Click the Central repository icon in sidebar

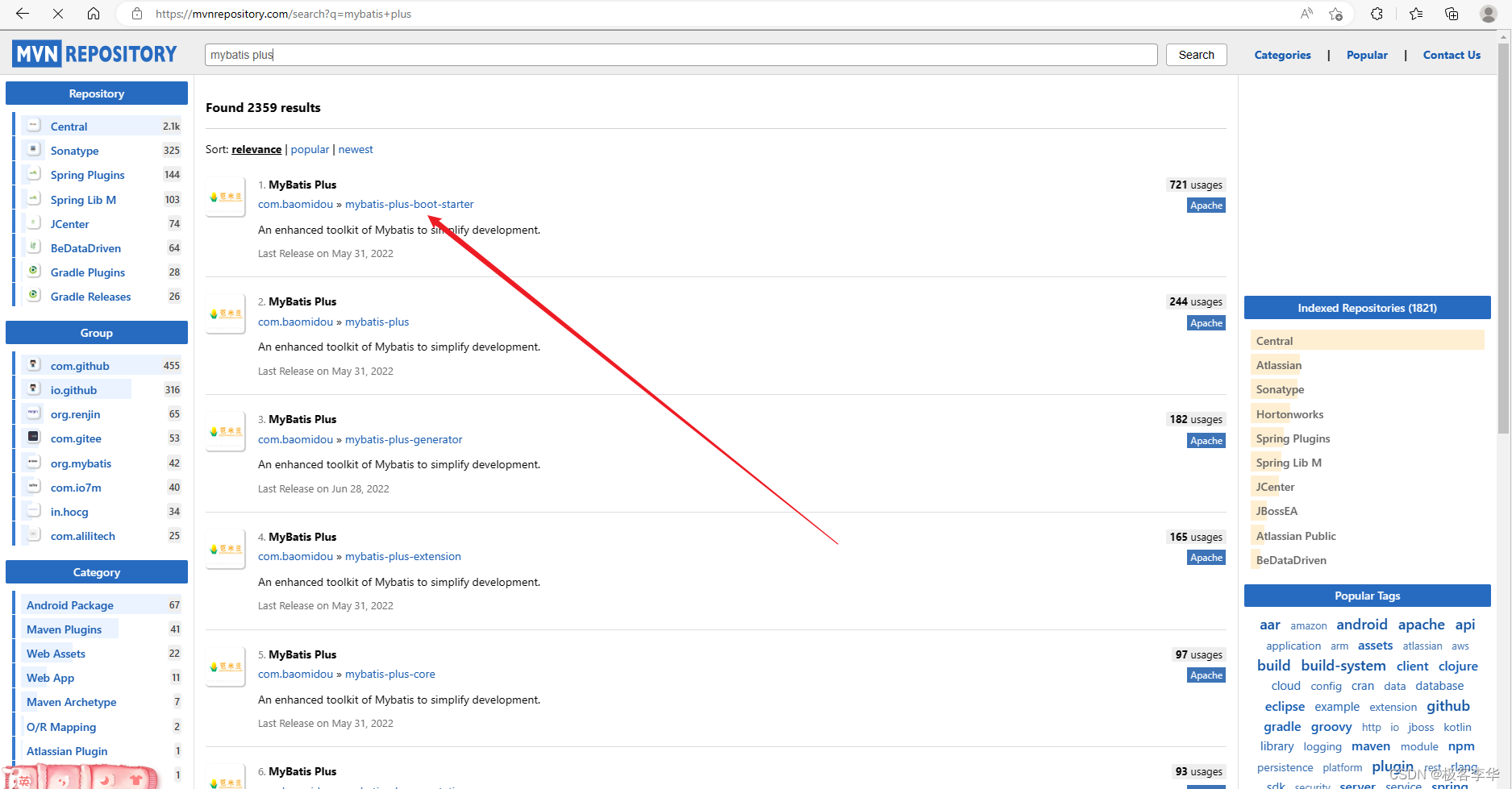click(34, 126)
